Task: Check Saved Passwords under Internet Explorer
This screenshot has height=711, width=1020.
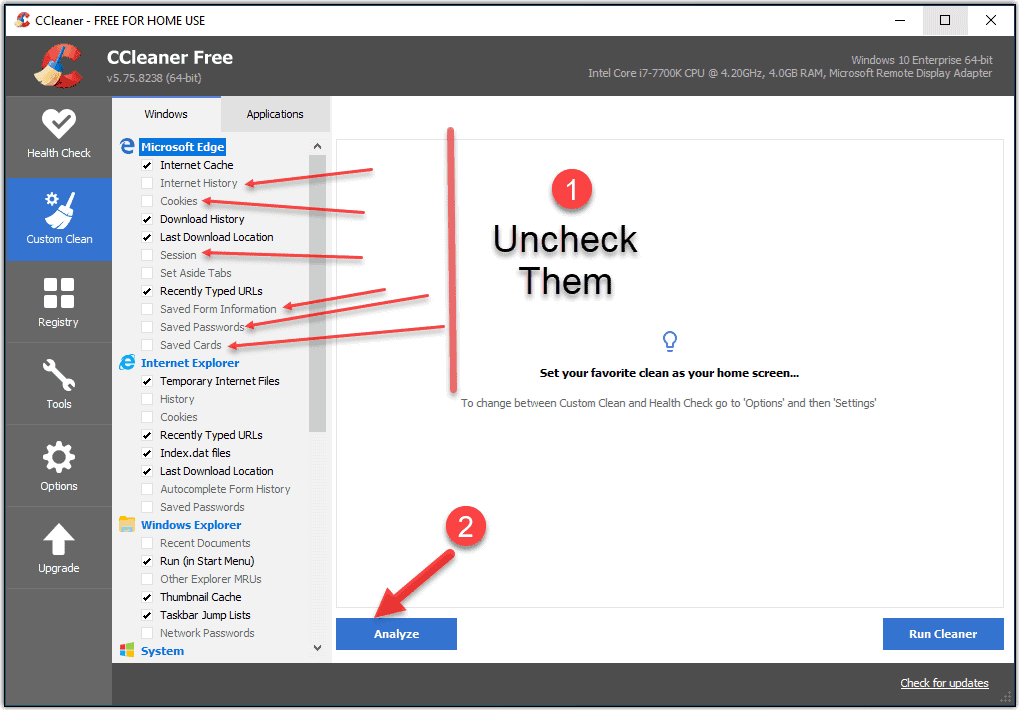Action: pyautogui.click(x=146, y=506)
